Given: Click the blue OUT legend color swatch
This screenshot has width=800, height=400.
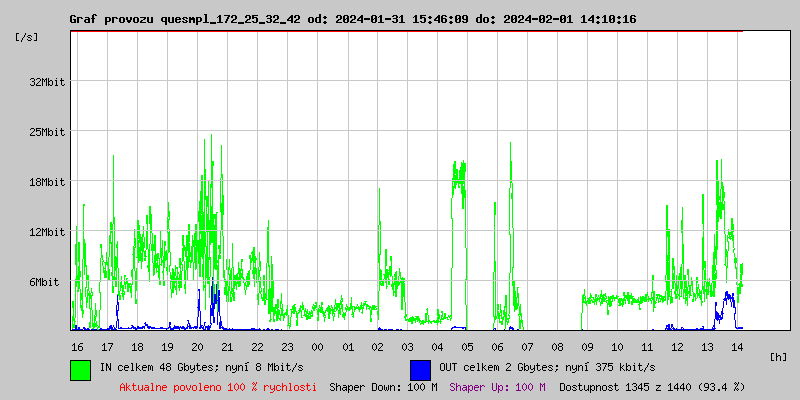Looking at the screenshot, I should (420, 369).
